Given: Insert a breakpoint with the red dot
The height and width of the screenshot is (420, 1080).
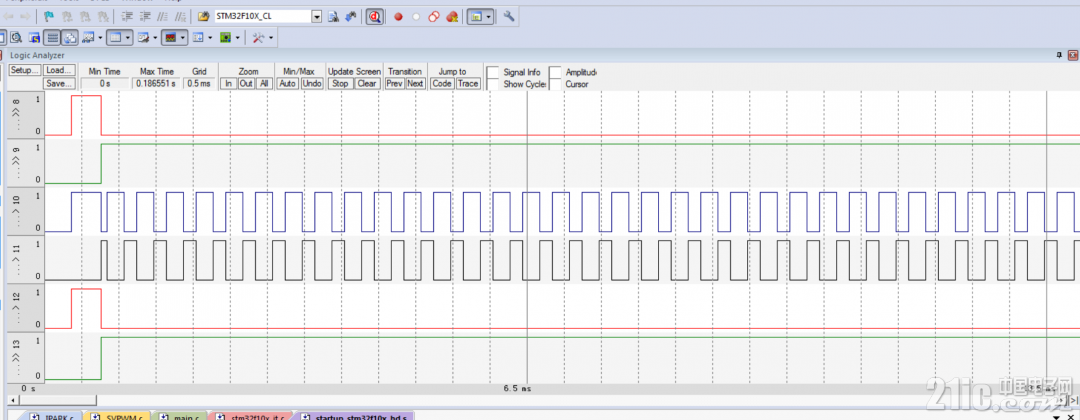Looking at the screenshot, I should [398, 17].
